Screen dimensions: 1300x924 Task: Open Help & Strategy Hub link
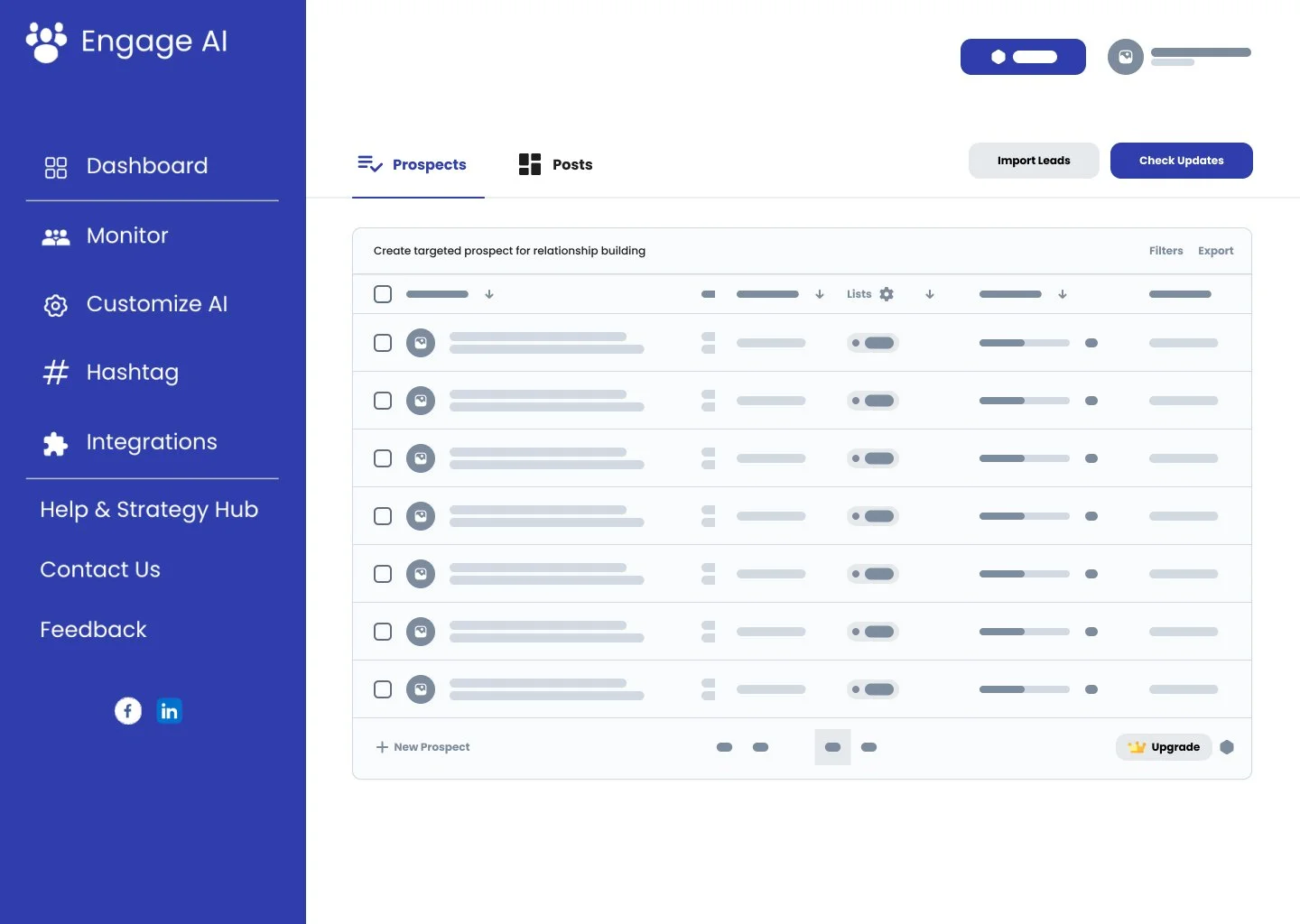149,510
